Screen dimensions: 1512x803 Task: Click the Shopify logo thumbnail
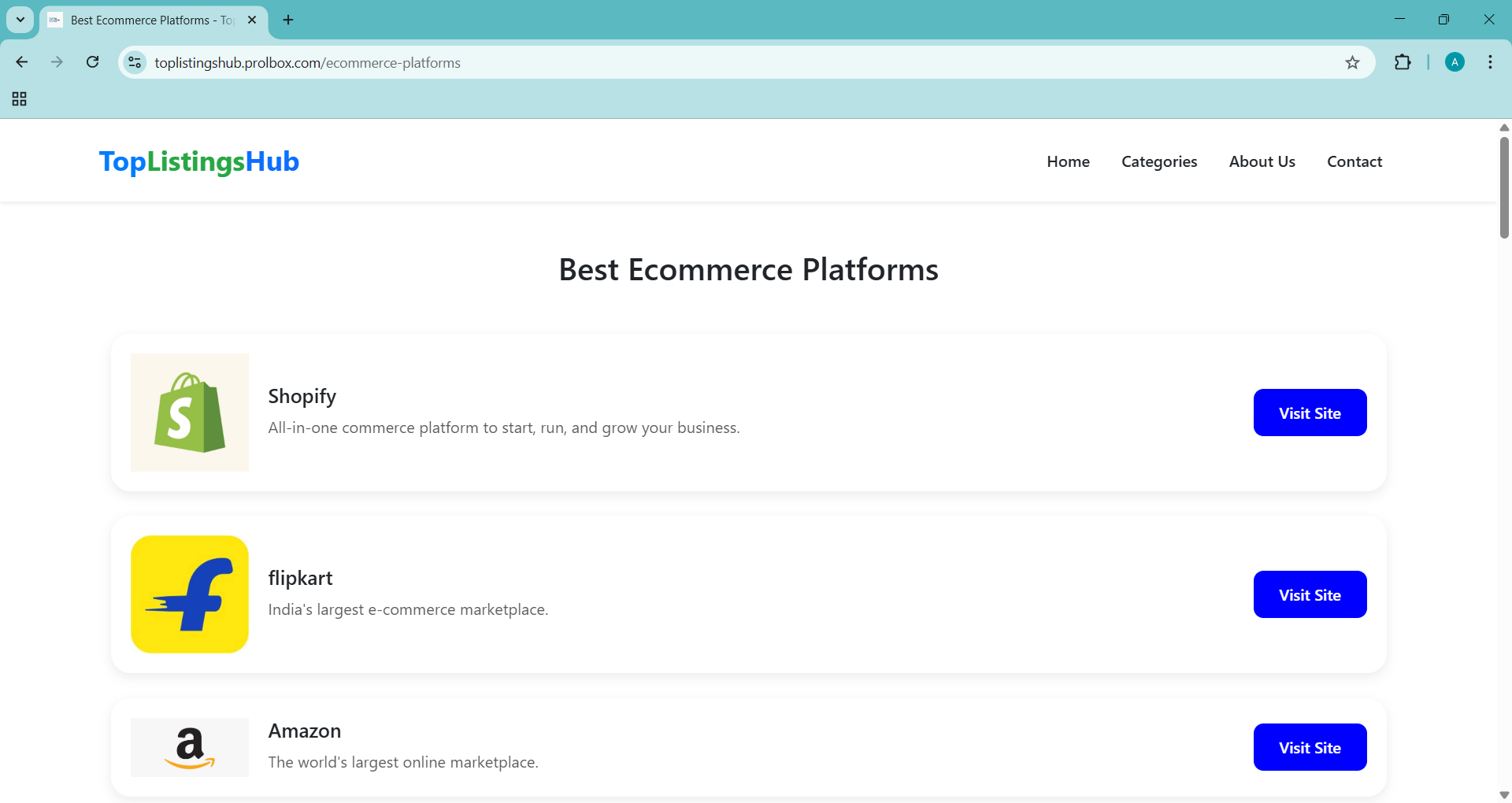point(190,413)
